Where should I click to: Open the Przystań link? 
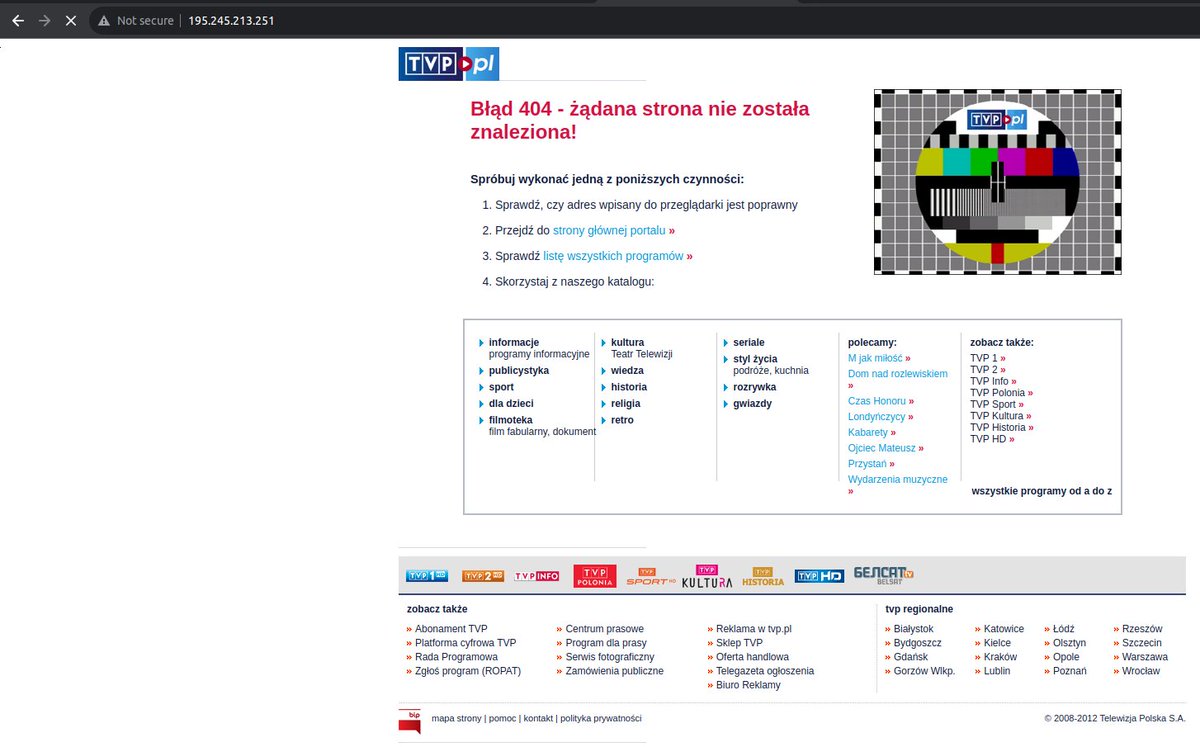[867, 464]
